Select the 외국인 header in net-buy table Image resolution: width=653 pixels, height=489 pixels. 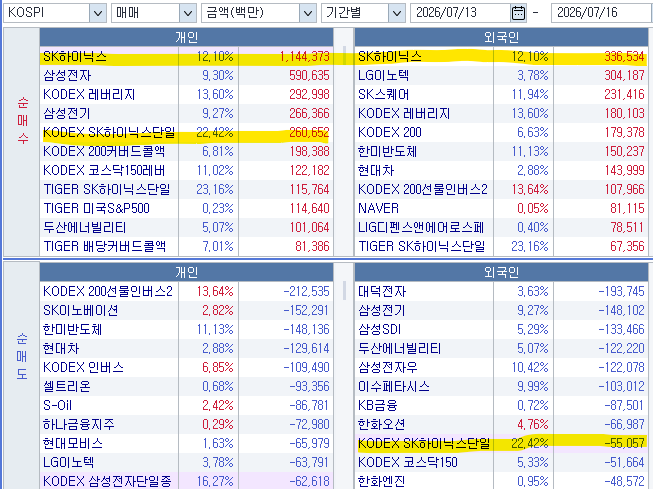coord(502,37)
